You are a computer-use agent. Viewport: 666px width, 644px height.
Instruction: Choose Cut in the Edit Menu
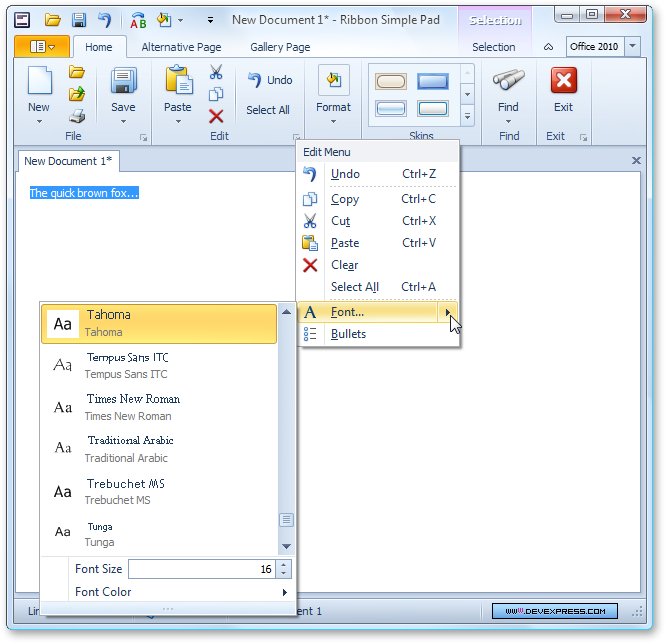[x=378, y=221]
